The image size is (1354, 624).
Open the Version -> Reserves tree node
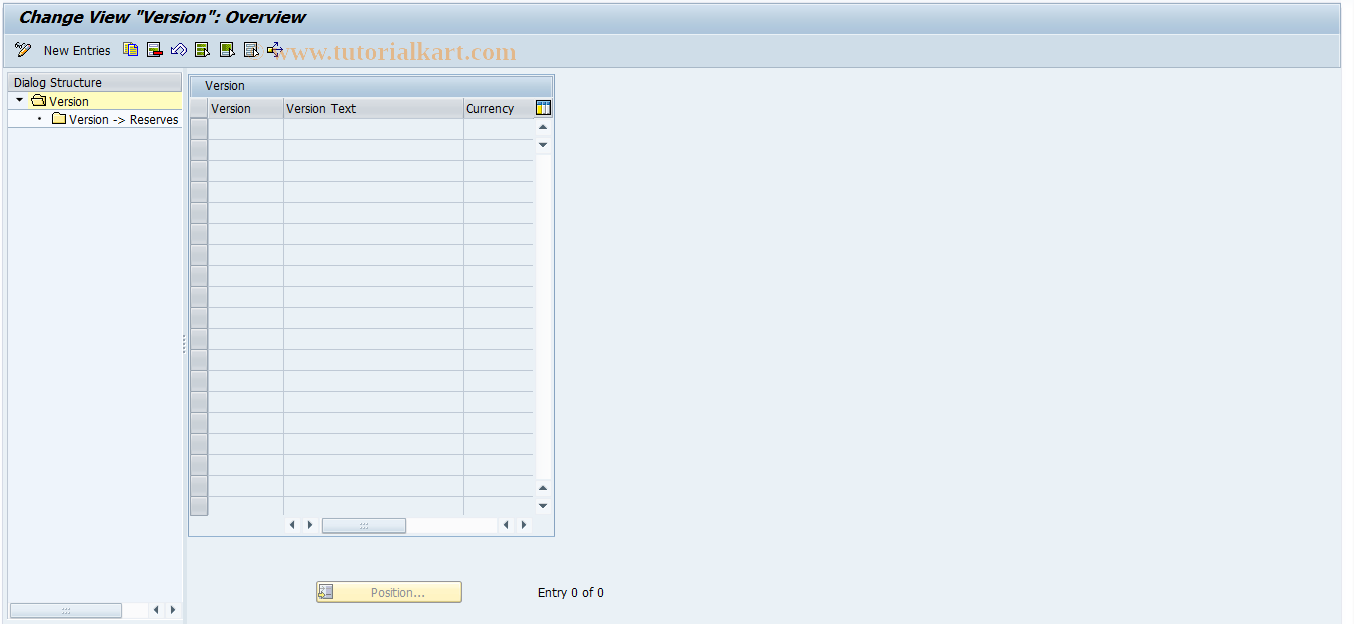(115, 119)
